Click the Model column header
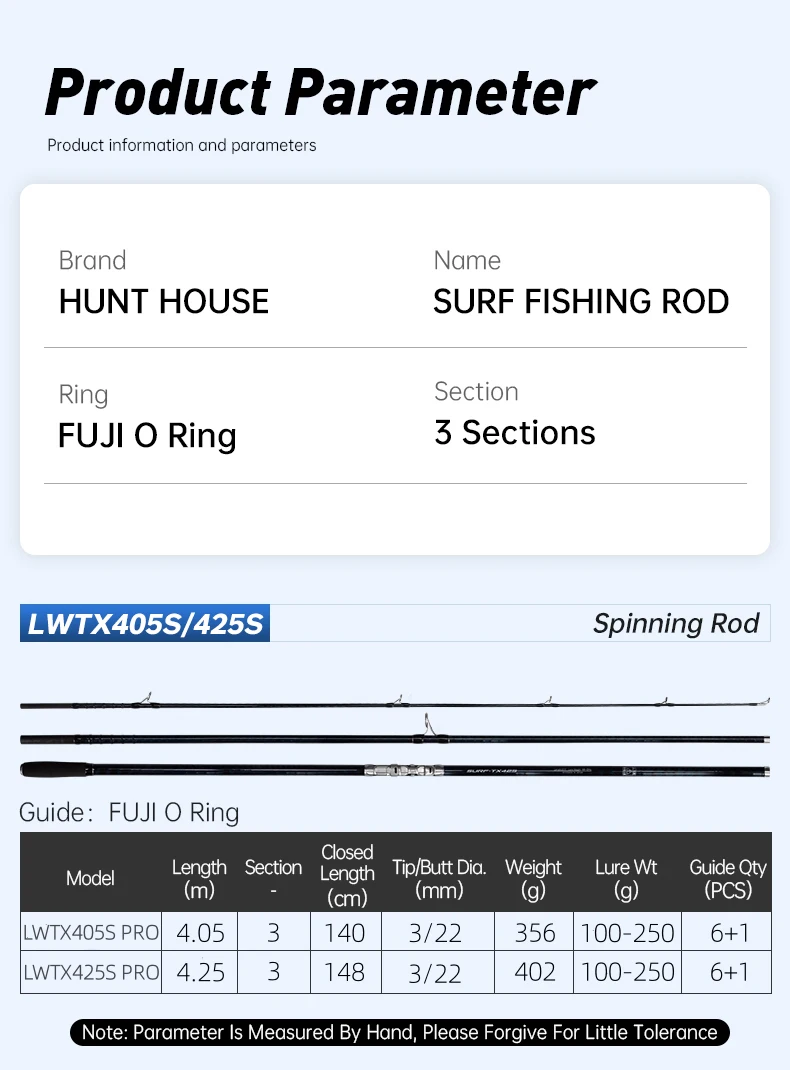Screen dimensions: 790x1070 coord(90,878)
